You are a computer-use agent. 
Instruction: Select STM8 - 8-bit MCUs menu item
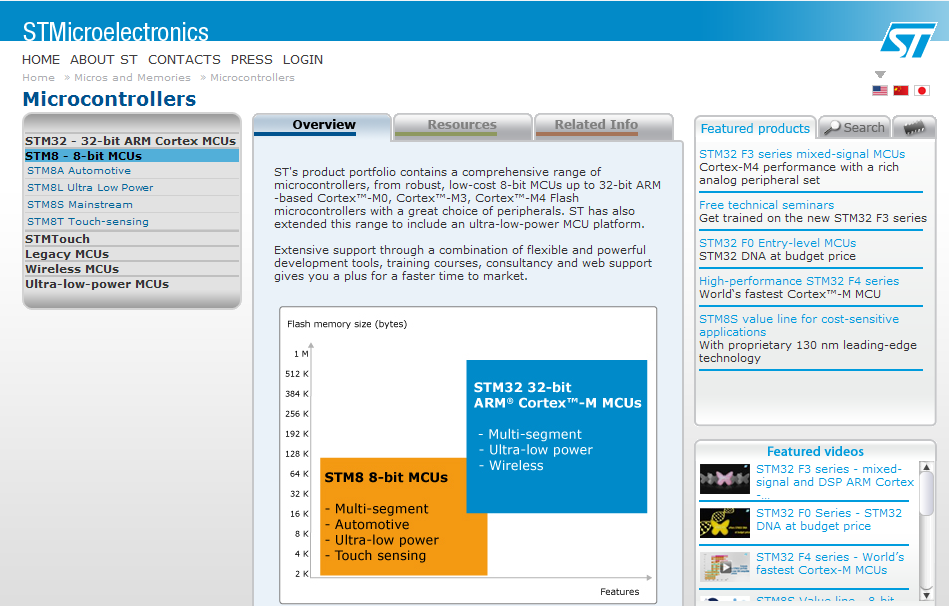click(131, 156)
